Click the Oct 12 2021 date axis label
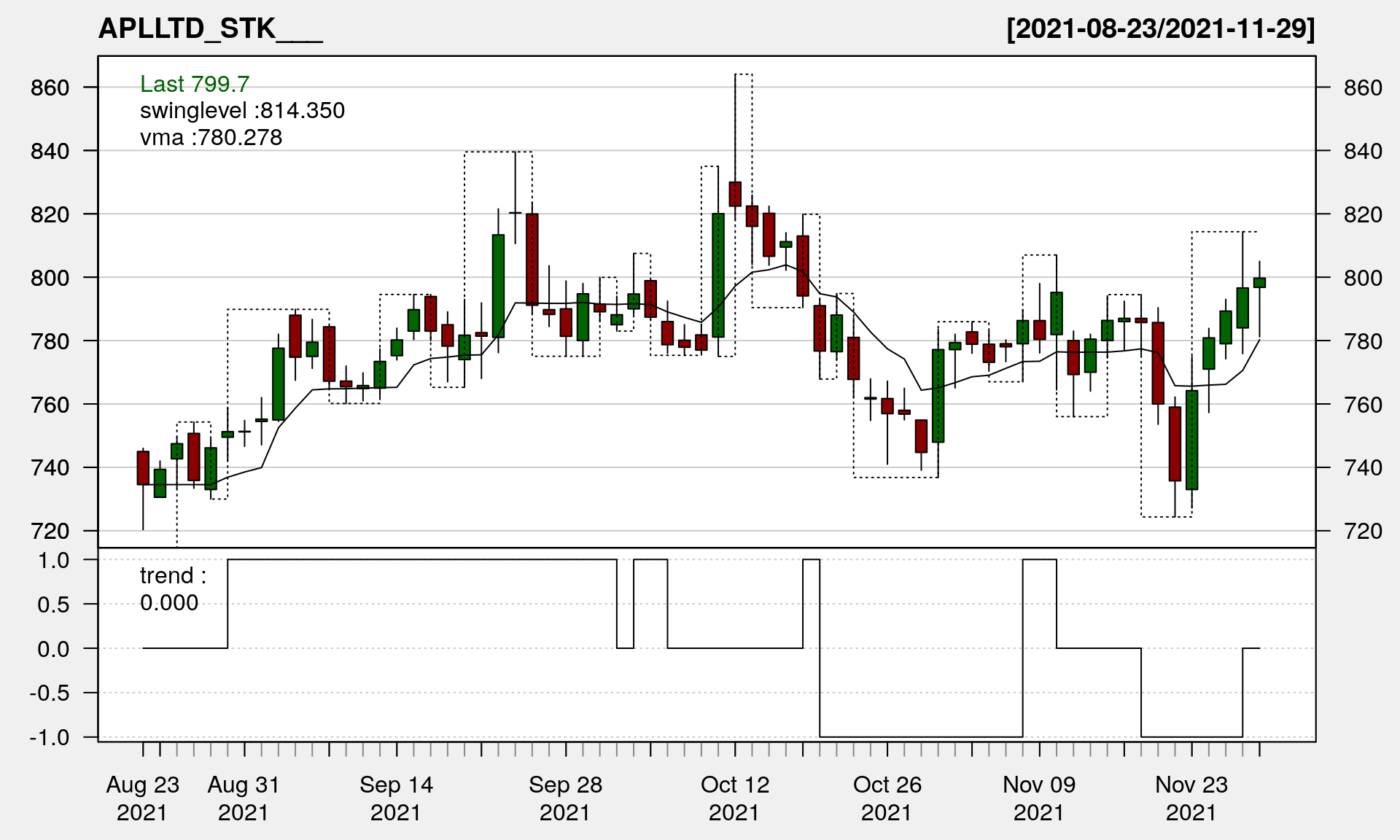The height and width of the screenshot is (840, 1400). coord(735,798)
